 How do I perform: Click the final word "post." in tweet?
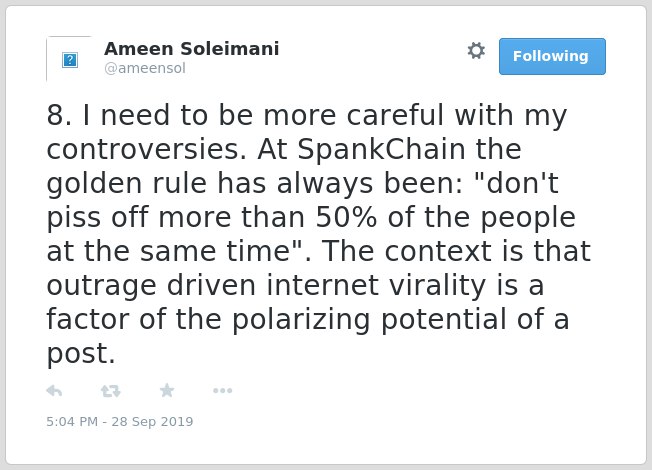tap(81, 354)
